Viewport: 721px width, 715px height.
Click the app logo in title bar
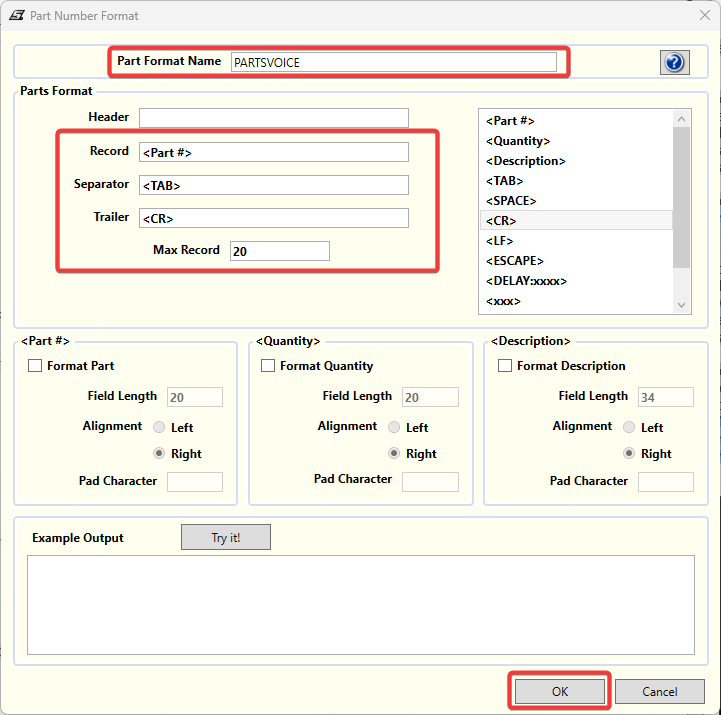(17, 16)
